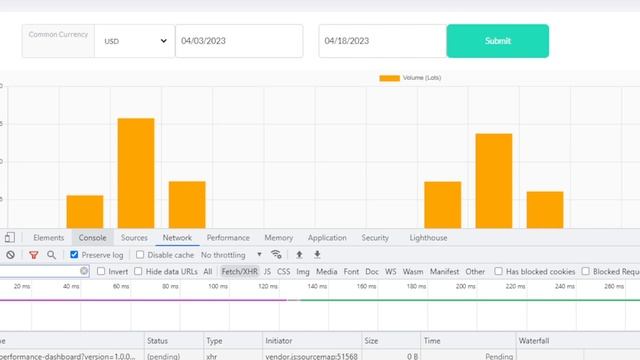Viewport: 640px width, 360px height.
Task: Sort requests by Status column
Action: click(174, 340)
